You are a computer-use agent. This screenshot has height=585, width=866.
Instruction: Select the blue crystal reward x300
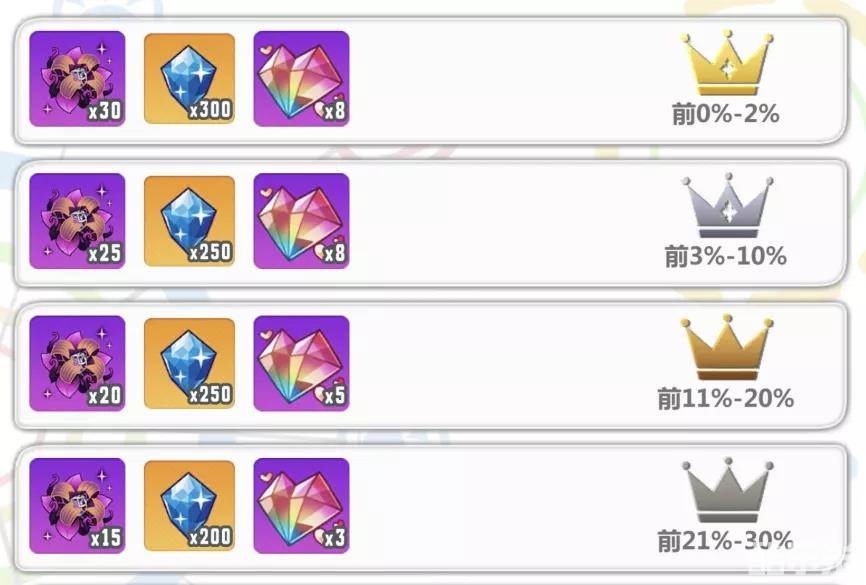click(189, 78)
